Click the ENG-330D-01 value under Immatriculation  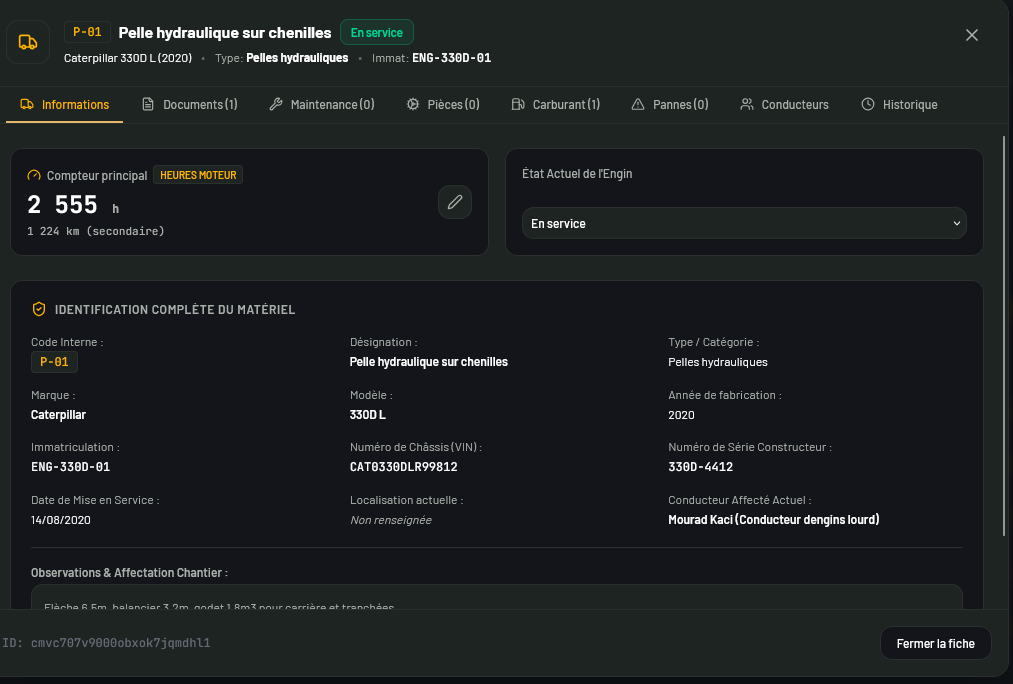pos(70,467)
